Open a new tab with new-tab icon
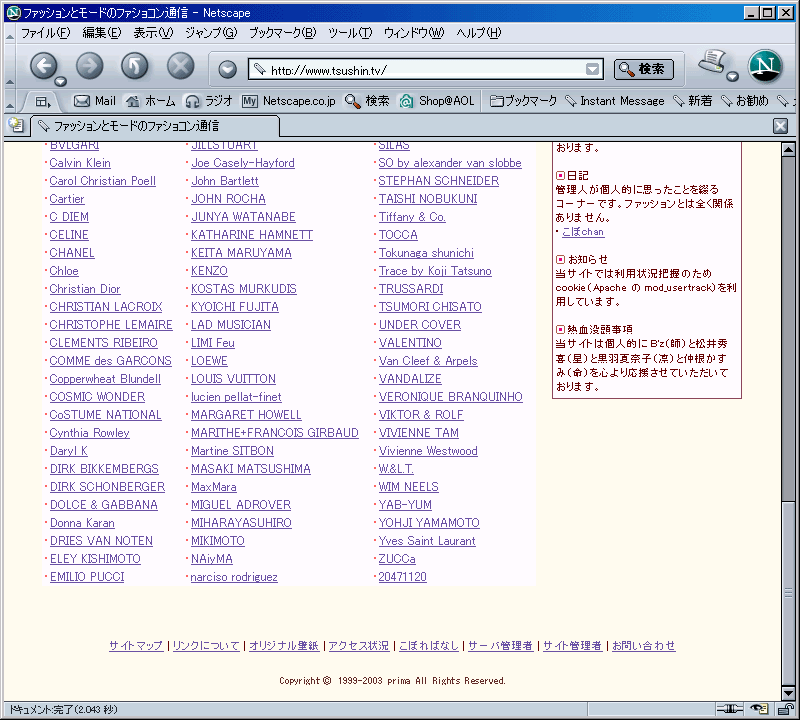The width and height of the screenshot is (800, 720). [x=16, y=125]
